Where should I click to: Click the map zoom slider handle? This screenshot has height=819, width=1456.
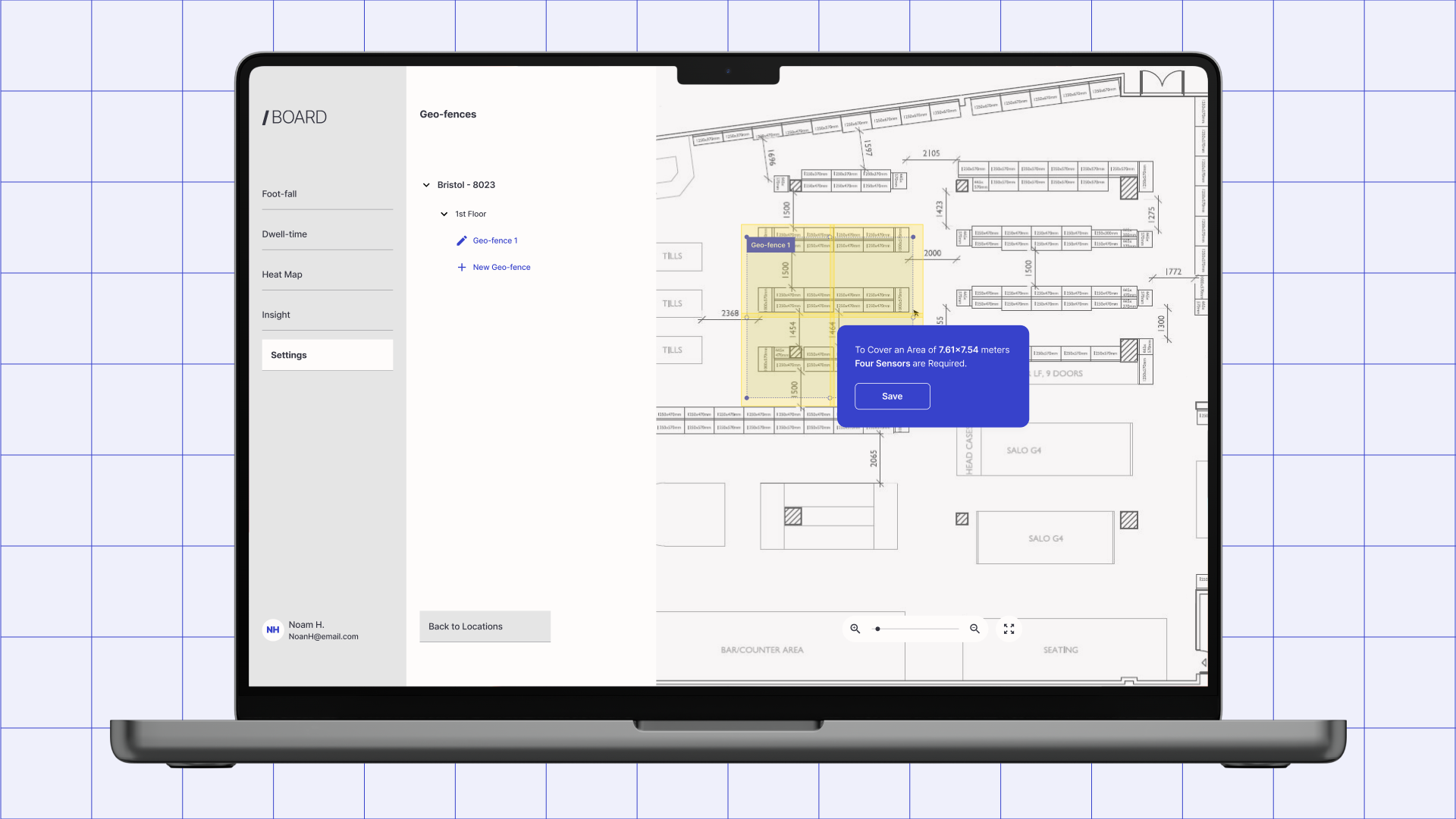[x=877, y=629]
